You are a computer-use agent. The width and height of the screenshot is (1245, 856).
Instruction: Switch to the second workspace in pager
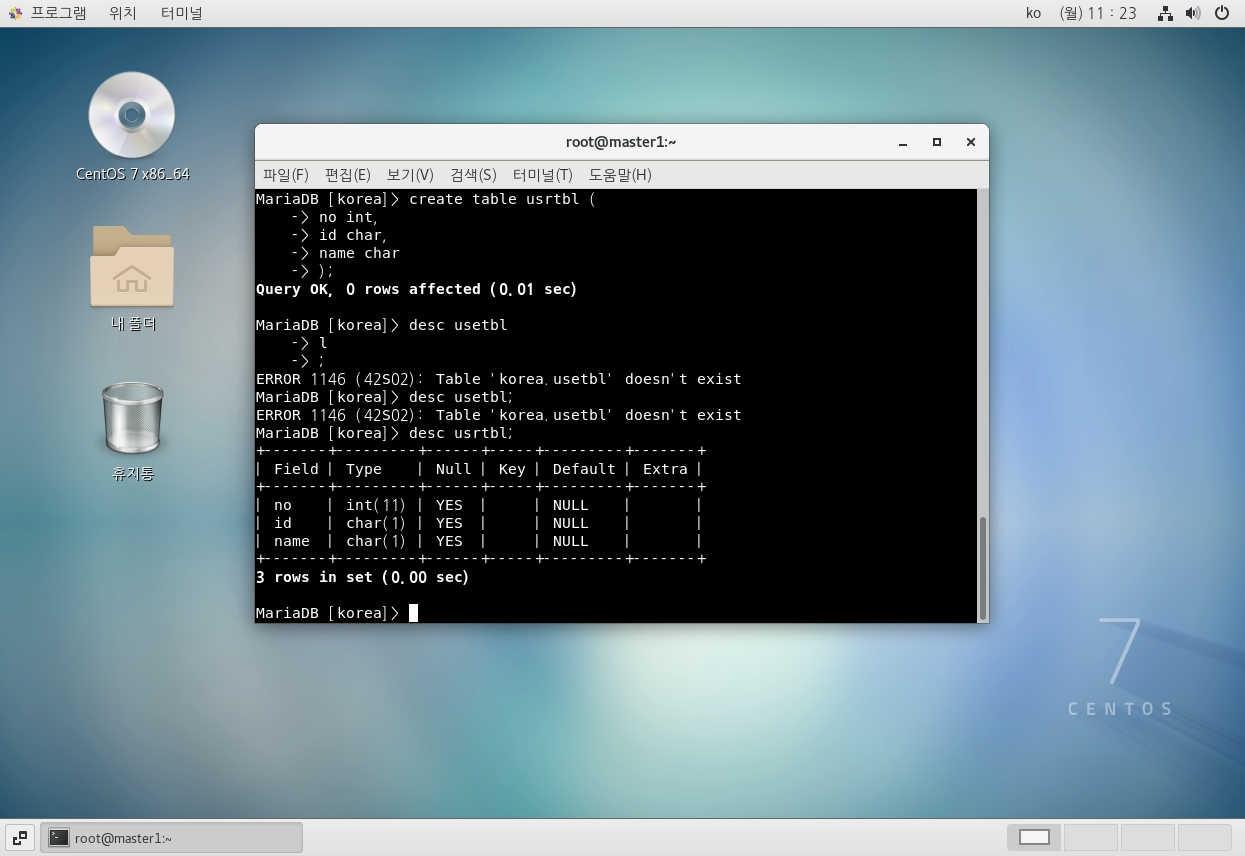click(1090, 837)
